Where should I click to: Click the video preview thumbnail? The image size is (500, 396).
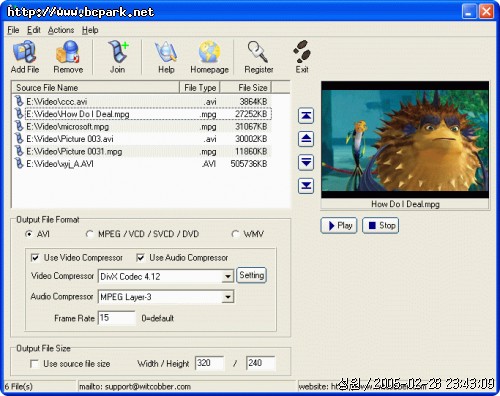405,139
